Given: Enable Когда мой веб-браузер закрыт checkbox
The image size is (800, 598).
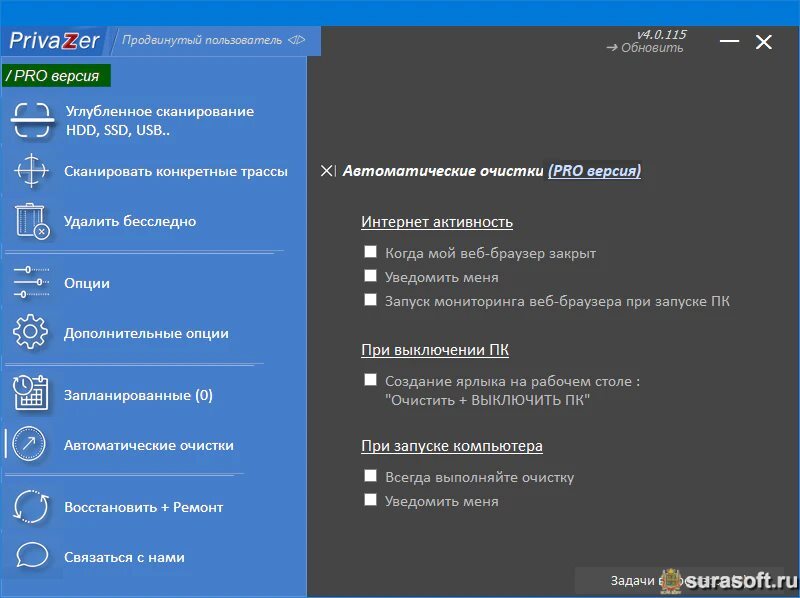Looking at the screenshot, I should coord(370,252).
